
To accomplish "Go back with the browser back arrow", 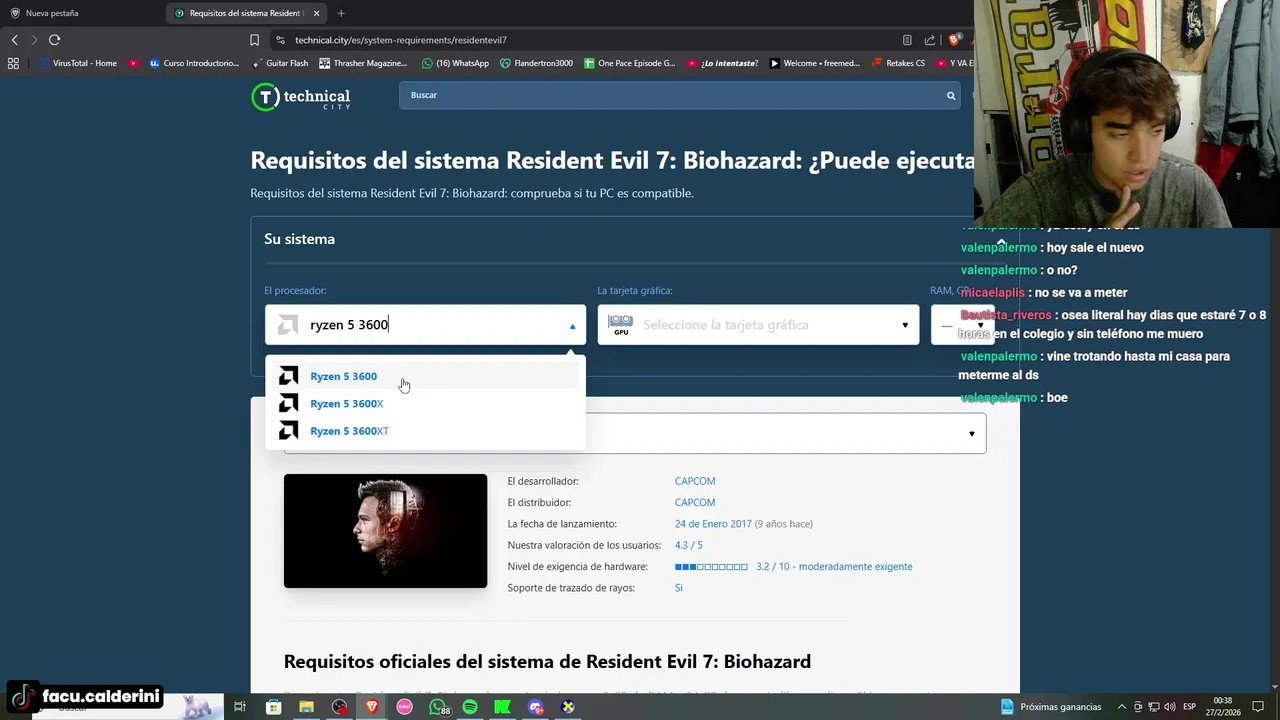I will [14, 40].
